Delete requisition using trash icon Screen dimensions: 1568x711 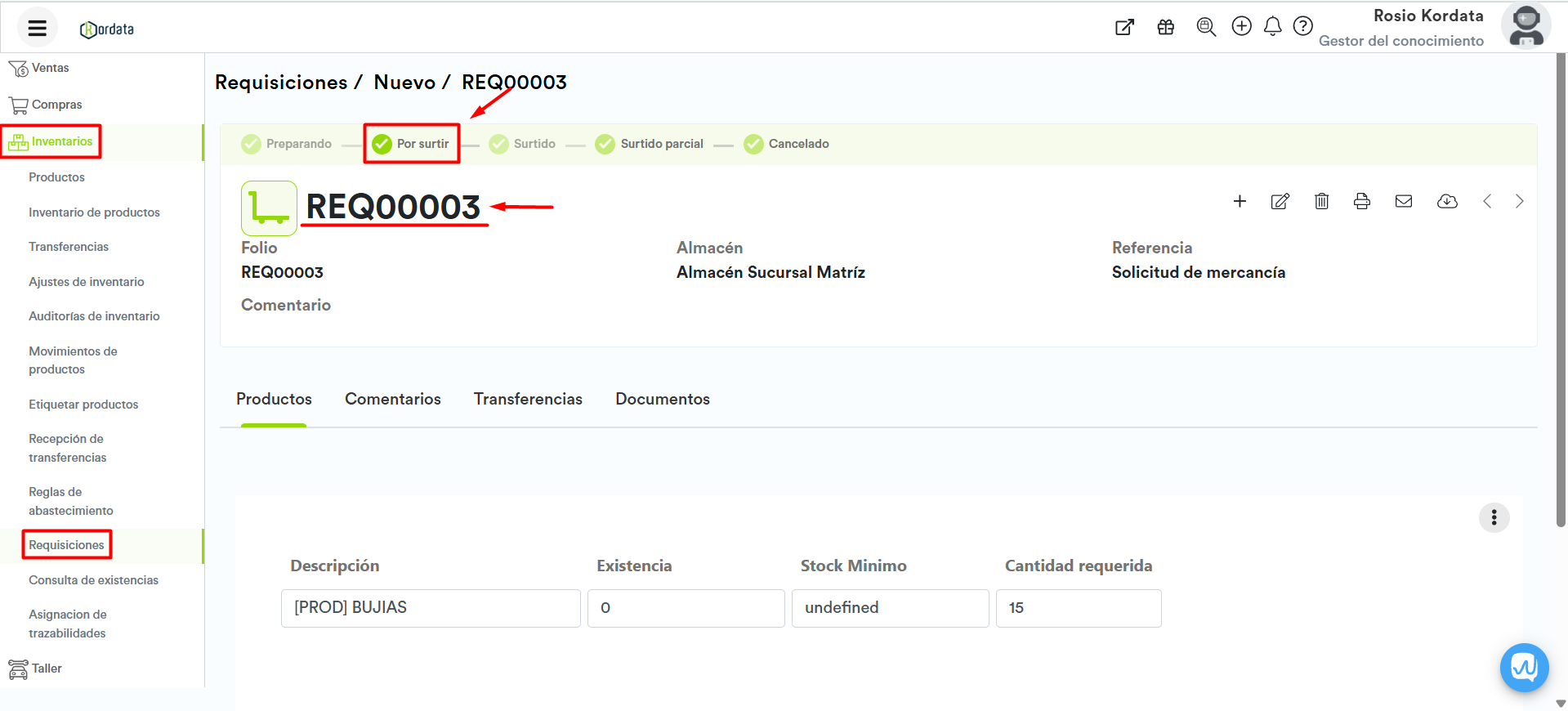point(1321,202)
